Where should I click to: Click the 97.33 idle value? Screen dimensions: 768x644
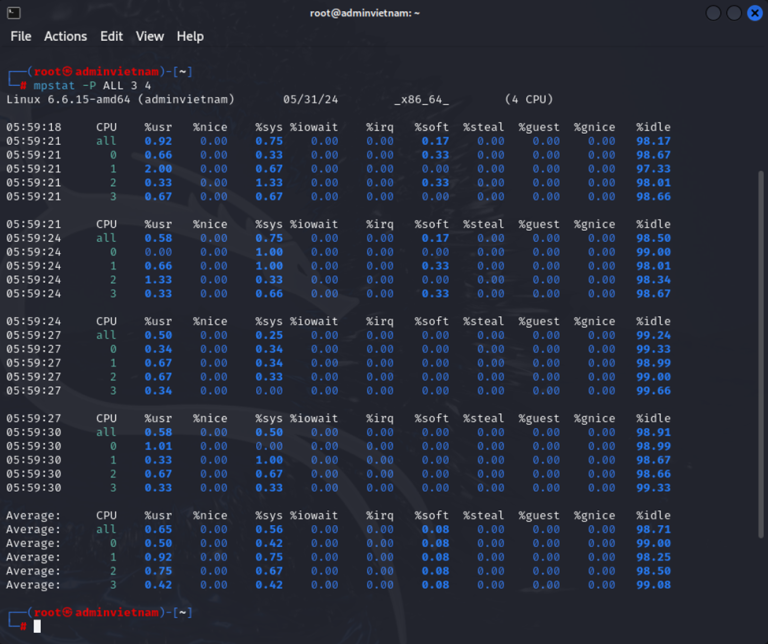652,169
